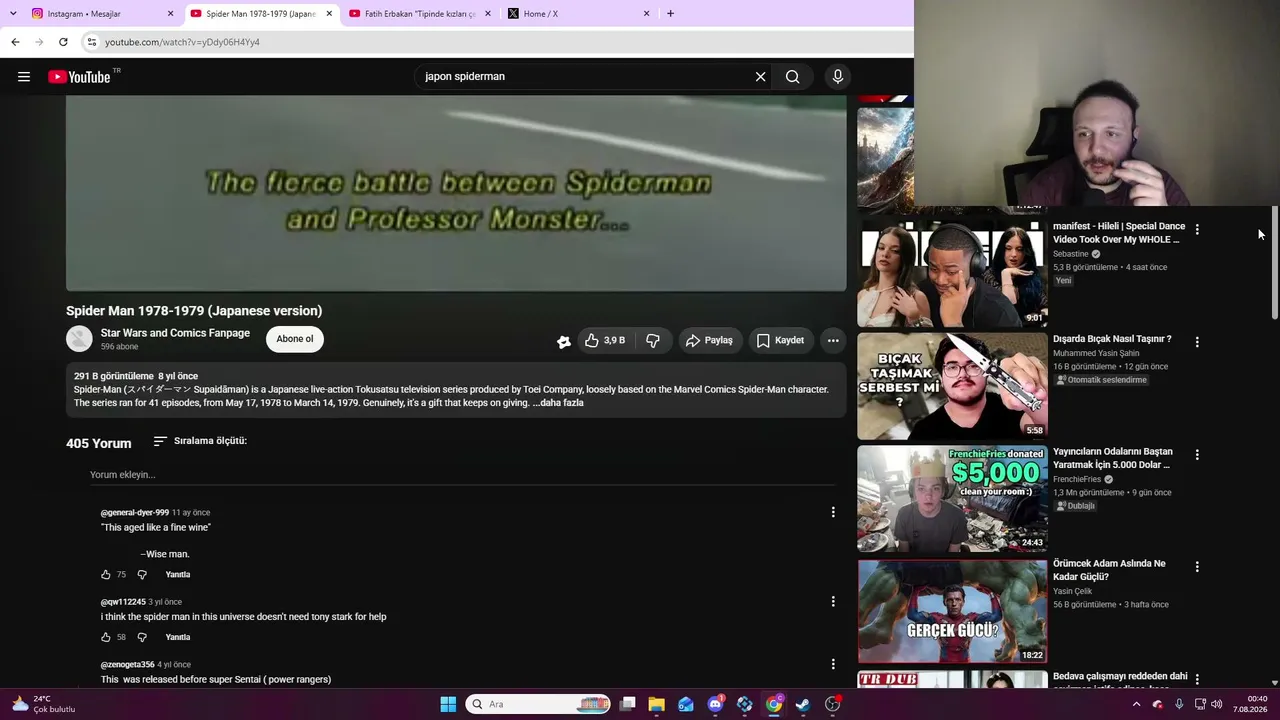Open File Explorer from the taskbar
Image resolution: width=1280 pixels, height=720 pixels.
coord(656,704)
